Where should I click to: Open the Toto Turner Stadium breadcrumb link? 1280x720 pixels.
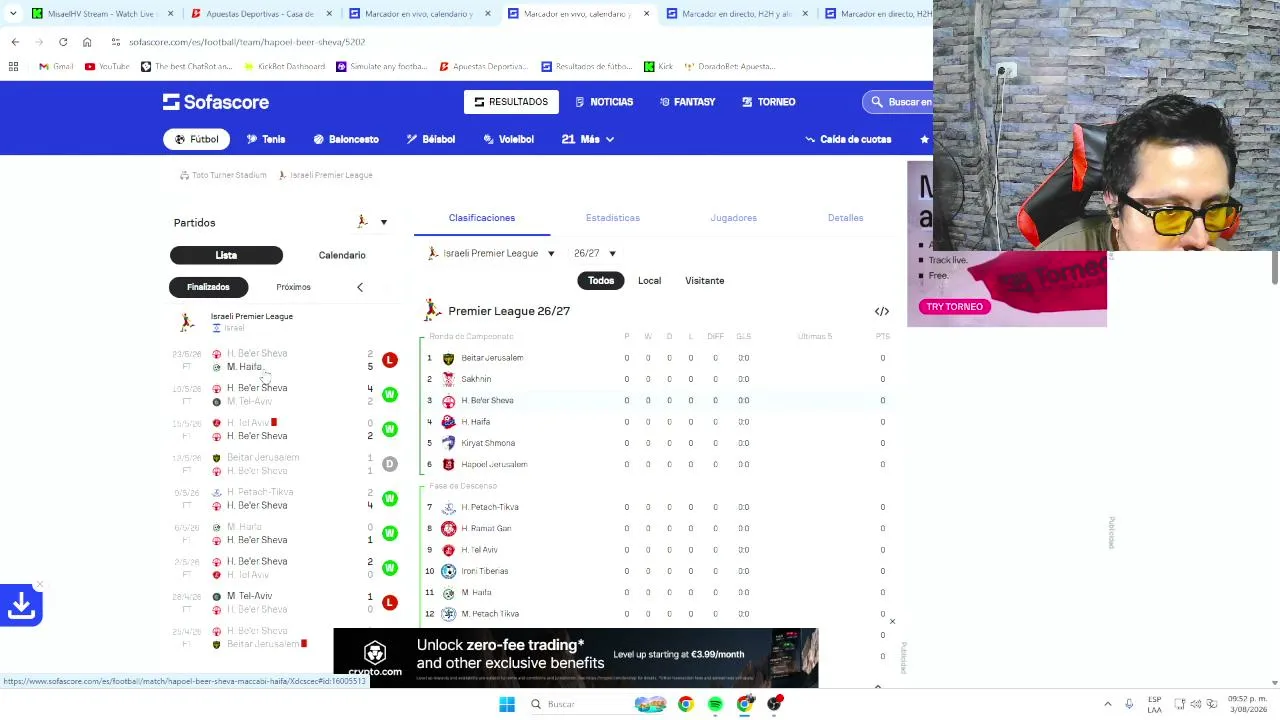point(223,175)
